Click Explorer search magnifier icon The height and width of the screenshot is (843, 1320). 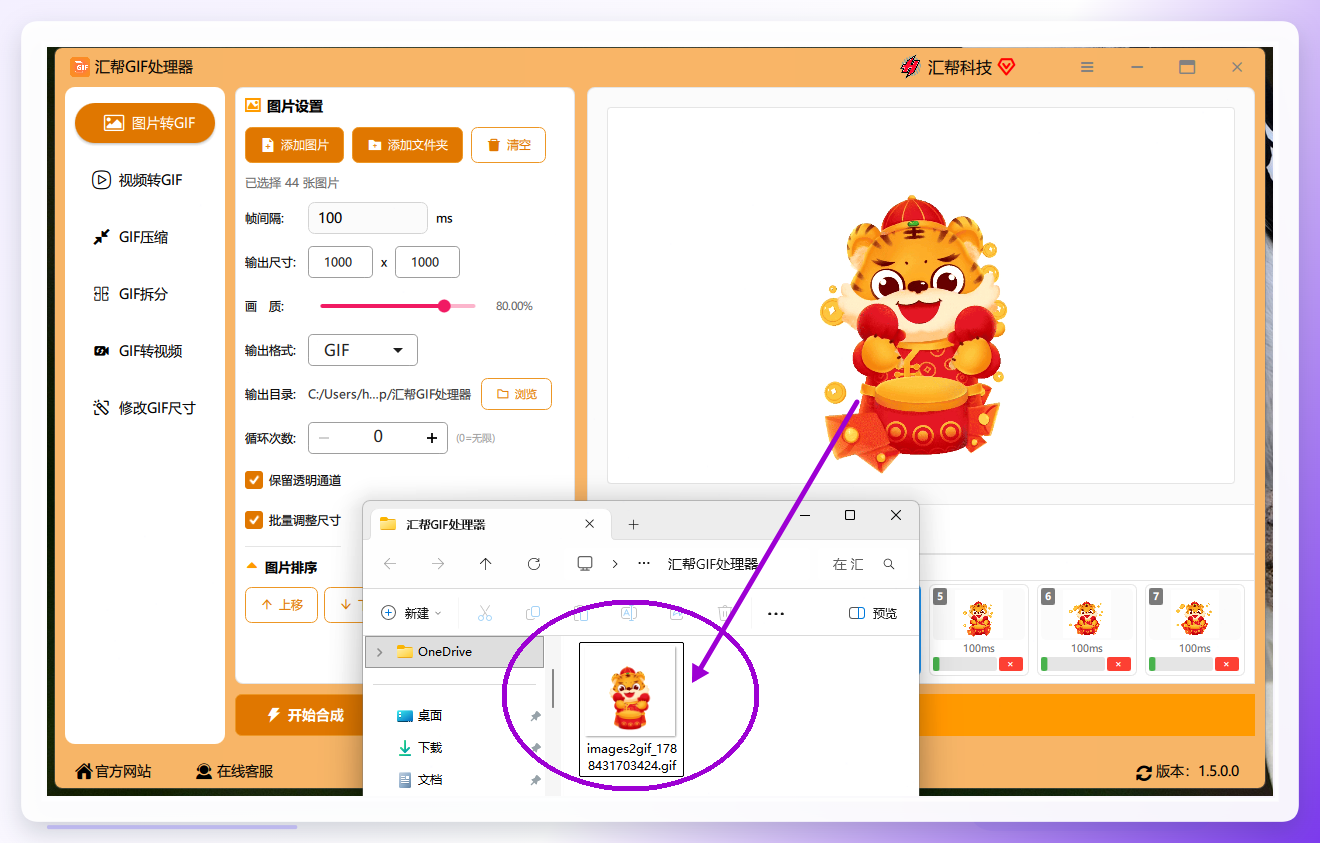pyautogui.click(x=889, y=564)
